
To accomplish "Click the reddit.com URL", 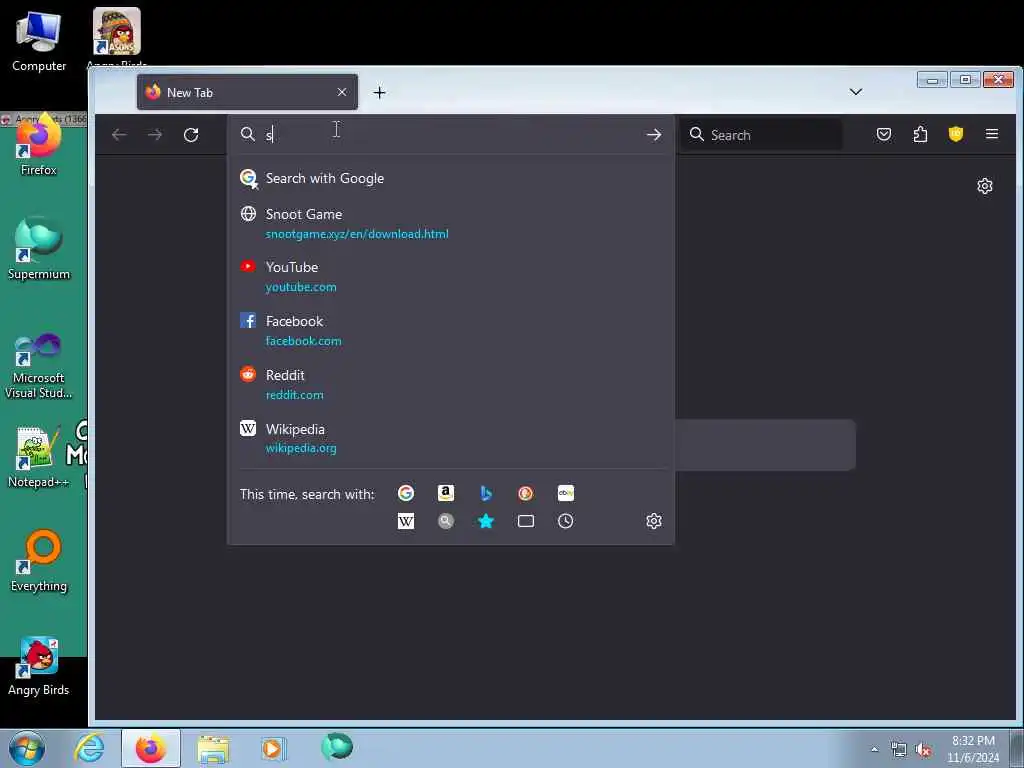I will click(x=295, y=395).
